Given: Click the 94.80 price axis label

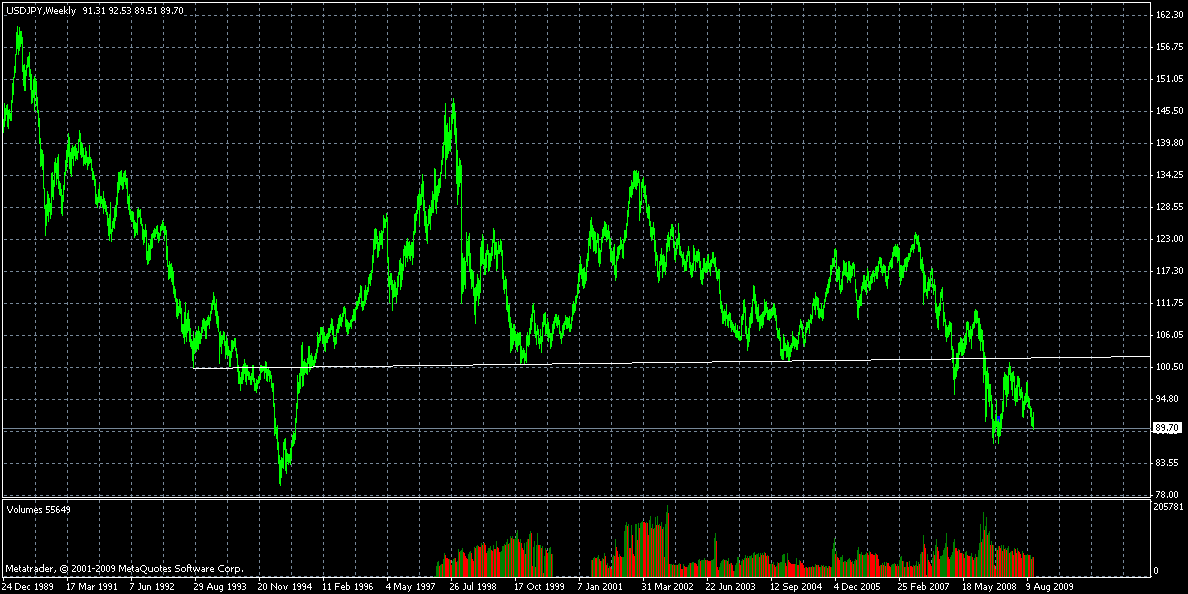Looking at the screenshot, I should click(x=1166, y=399).
